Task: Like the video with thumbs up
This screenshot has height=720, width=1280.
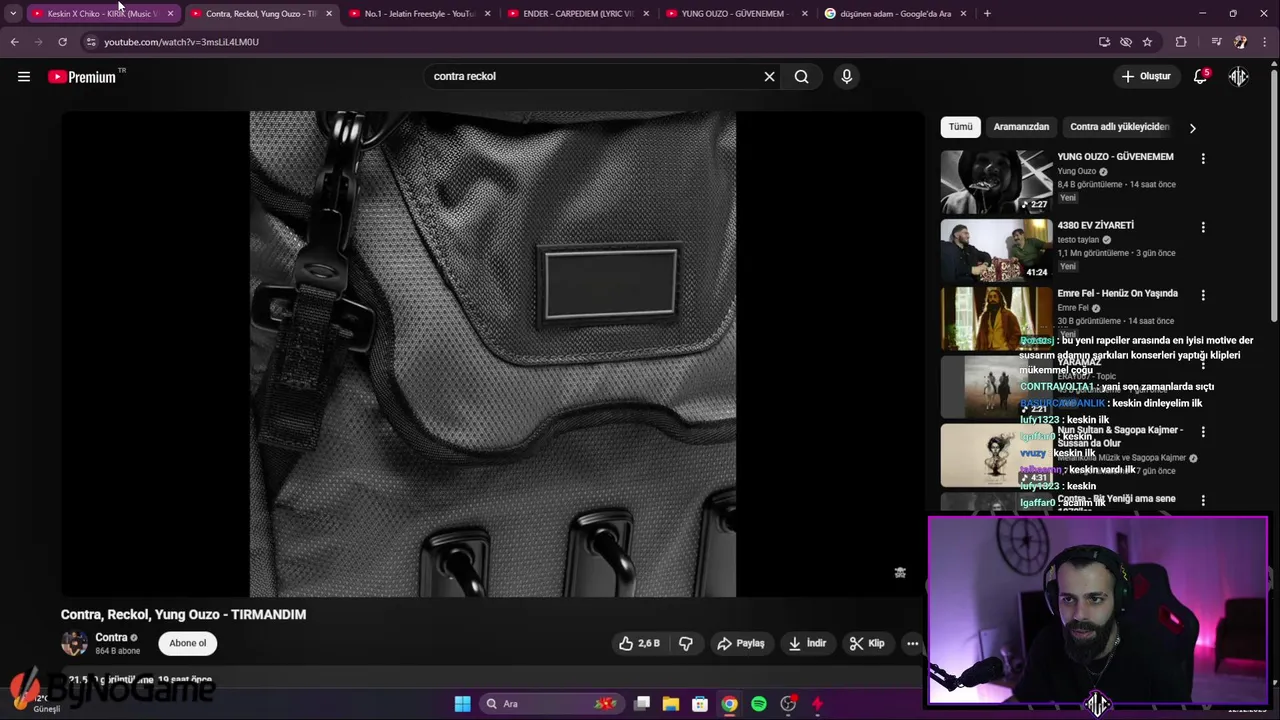Action: pos(639,643)
